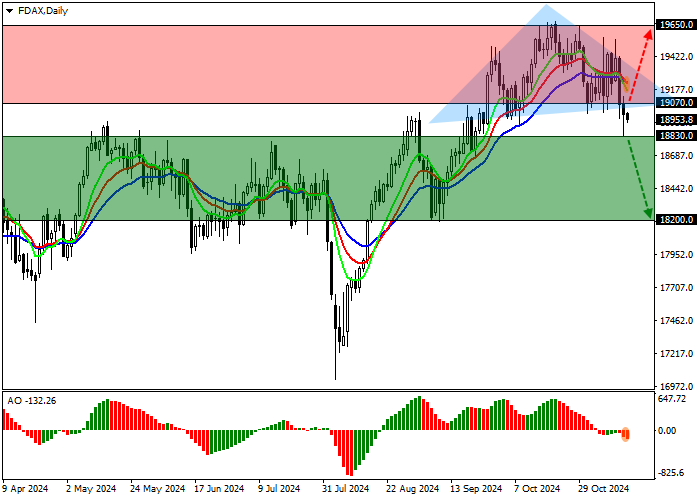The image size is (700, 500).
Task: Click the 18442.0 price axis value
Action: pos(676,189)
